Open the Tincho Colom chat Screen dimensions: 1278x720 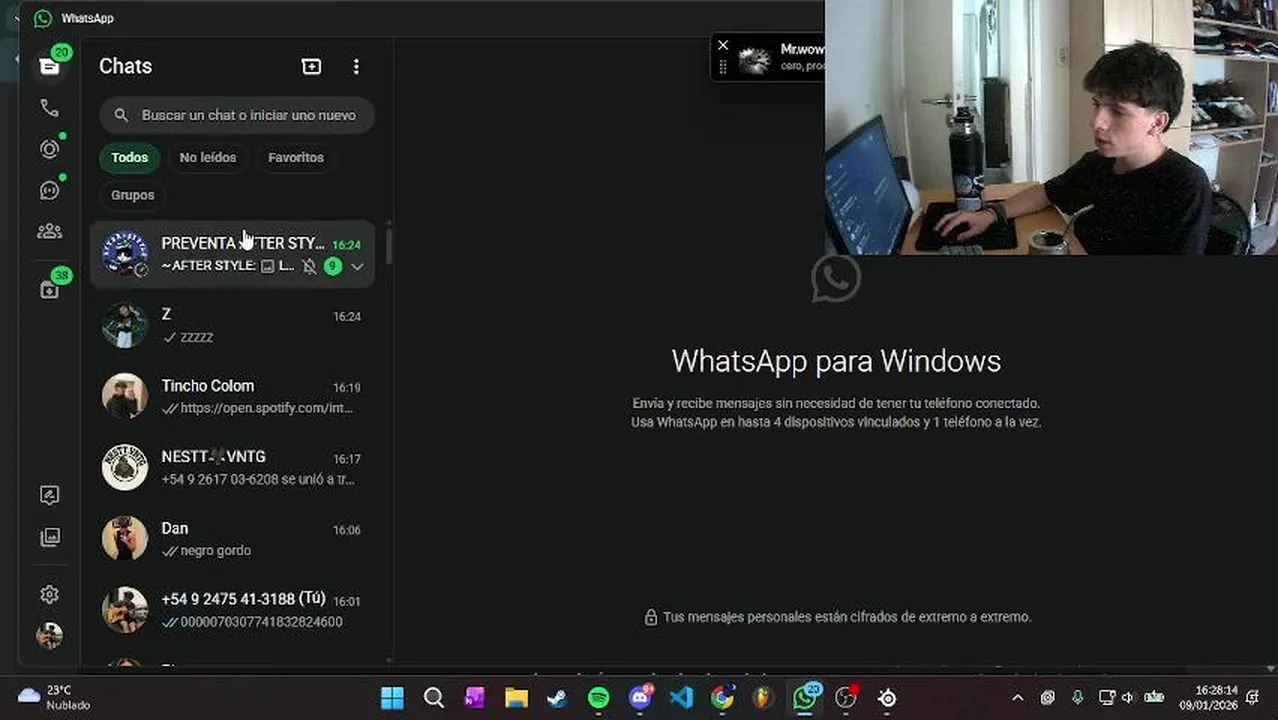click(x=233, y=396)
